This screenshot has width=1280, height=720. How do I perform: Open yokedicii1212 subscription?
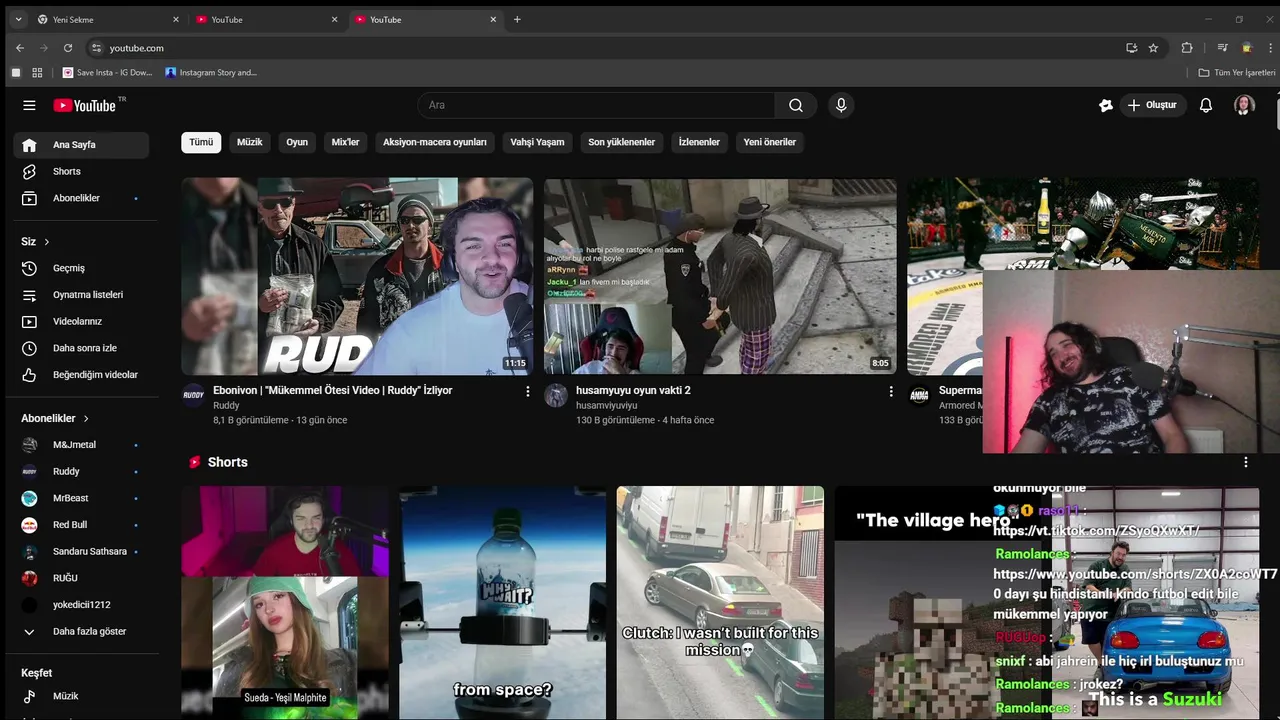pyautogui.click(x=81, y=605)
